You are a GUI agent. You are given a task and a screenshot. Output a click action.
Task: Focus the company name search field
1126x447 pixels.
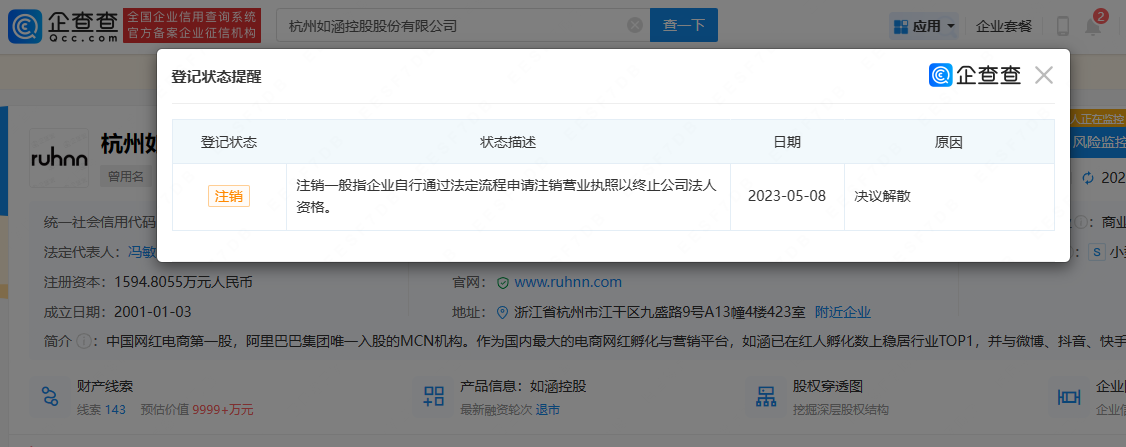463,26
